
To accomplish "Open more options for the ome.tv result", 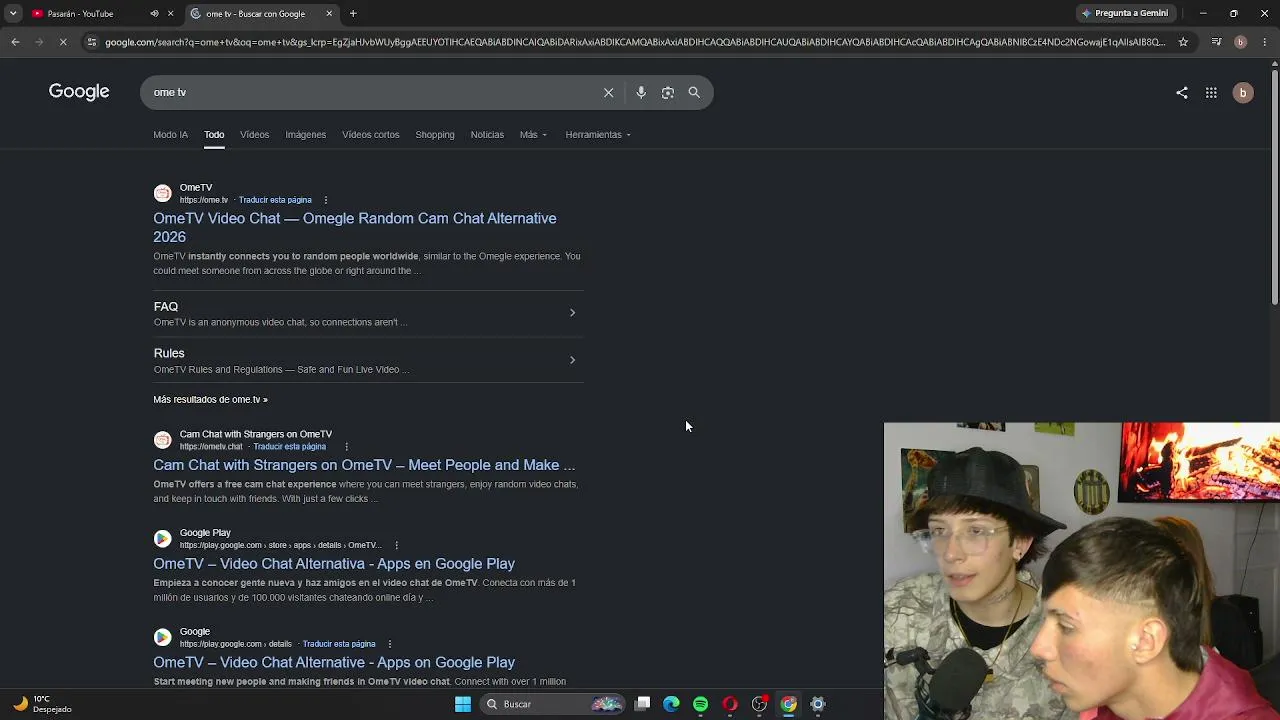I will click(x=326, y=200).
